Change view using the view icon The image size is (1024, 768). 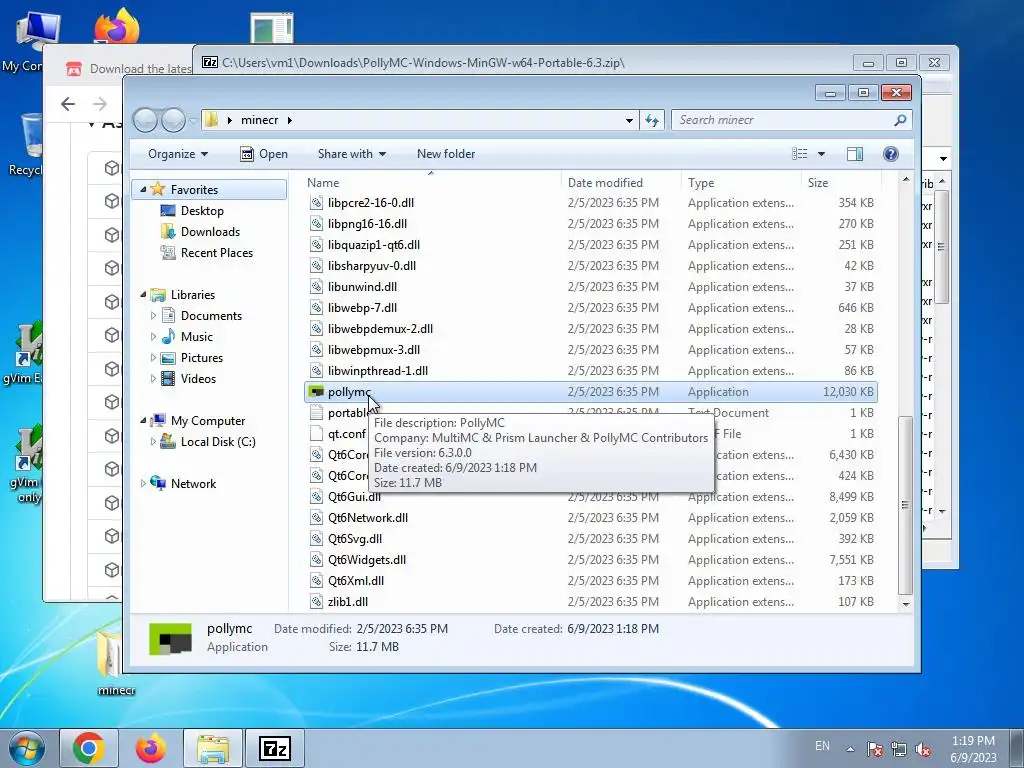click(799, 154)
